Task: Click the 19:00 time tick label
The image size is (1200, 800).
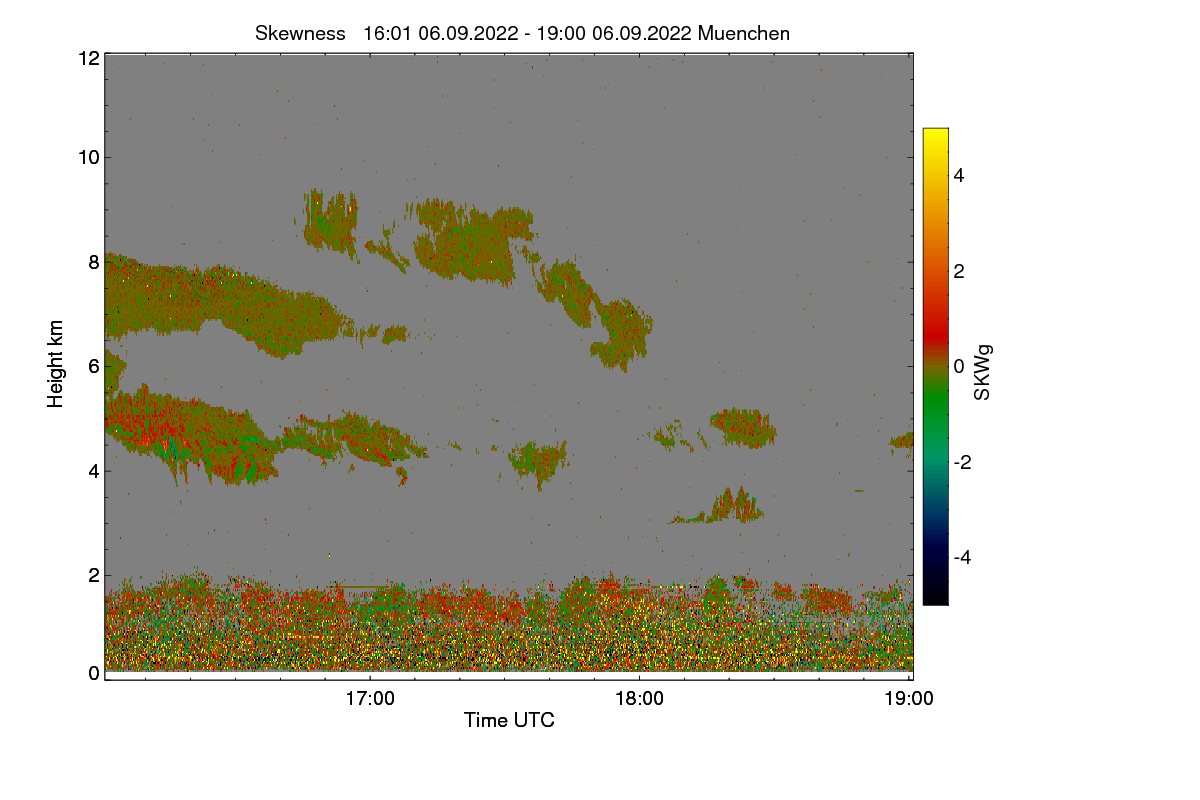Action: (908, 699)
